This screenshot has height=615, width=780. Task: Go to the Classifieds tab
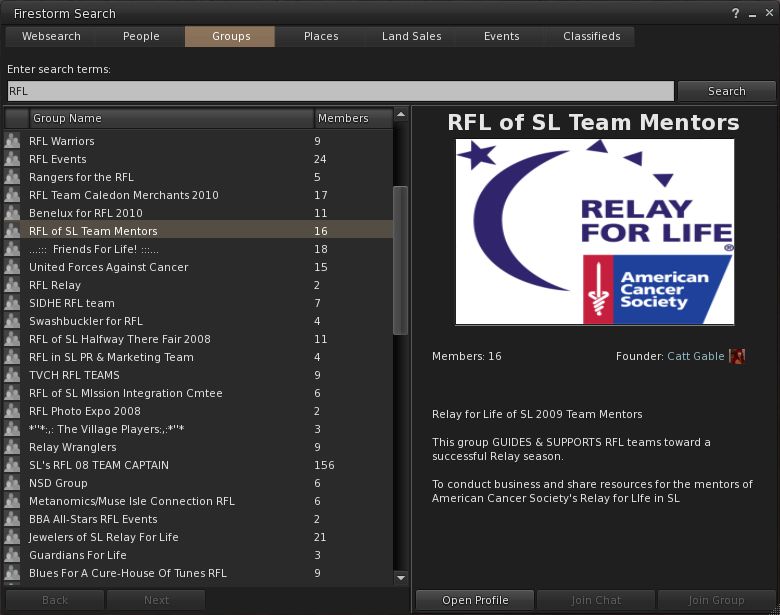pyautogui.click(x=591, y=36)
